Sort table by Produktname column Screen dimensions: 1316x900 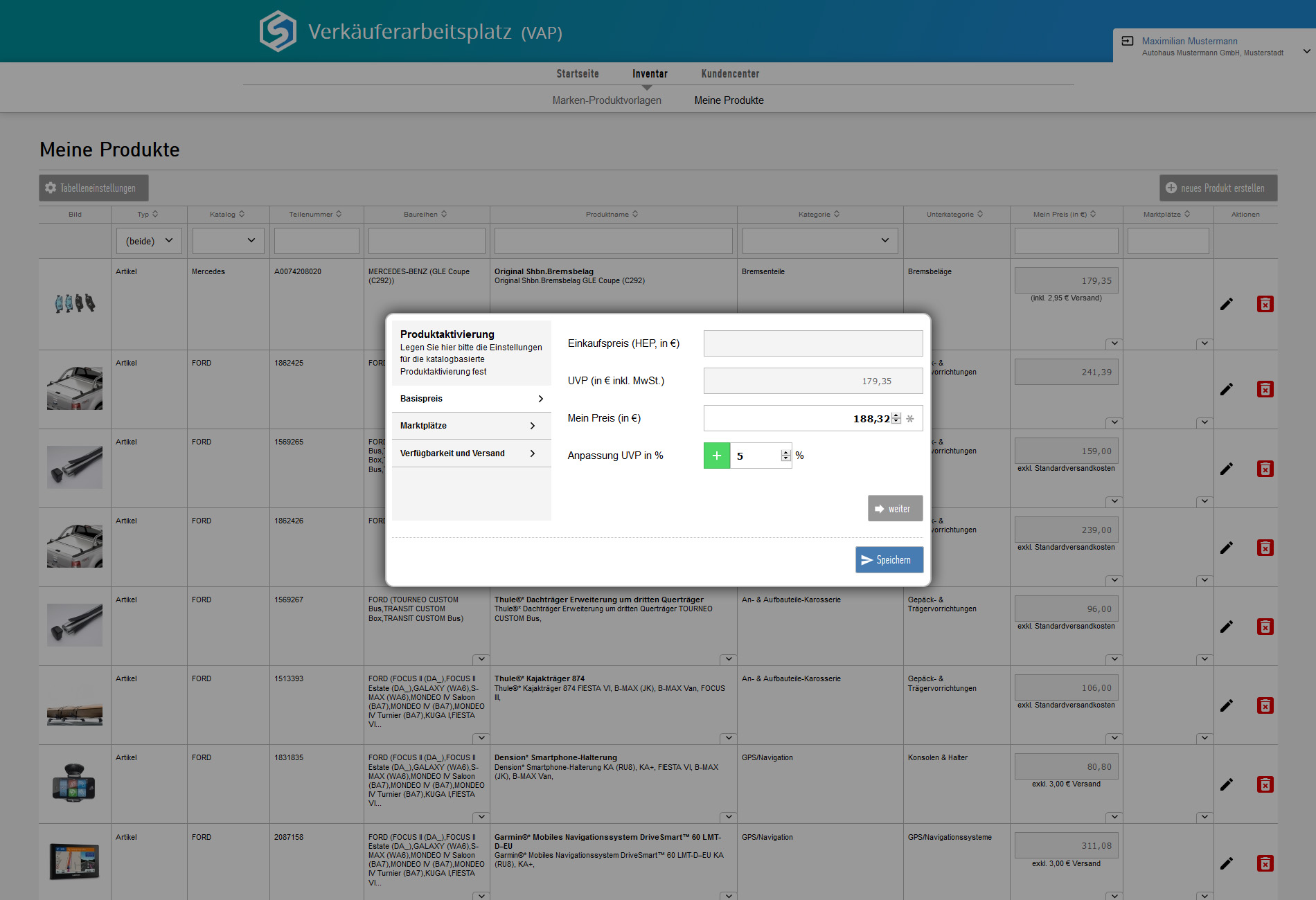[x=612, y=215]
